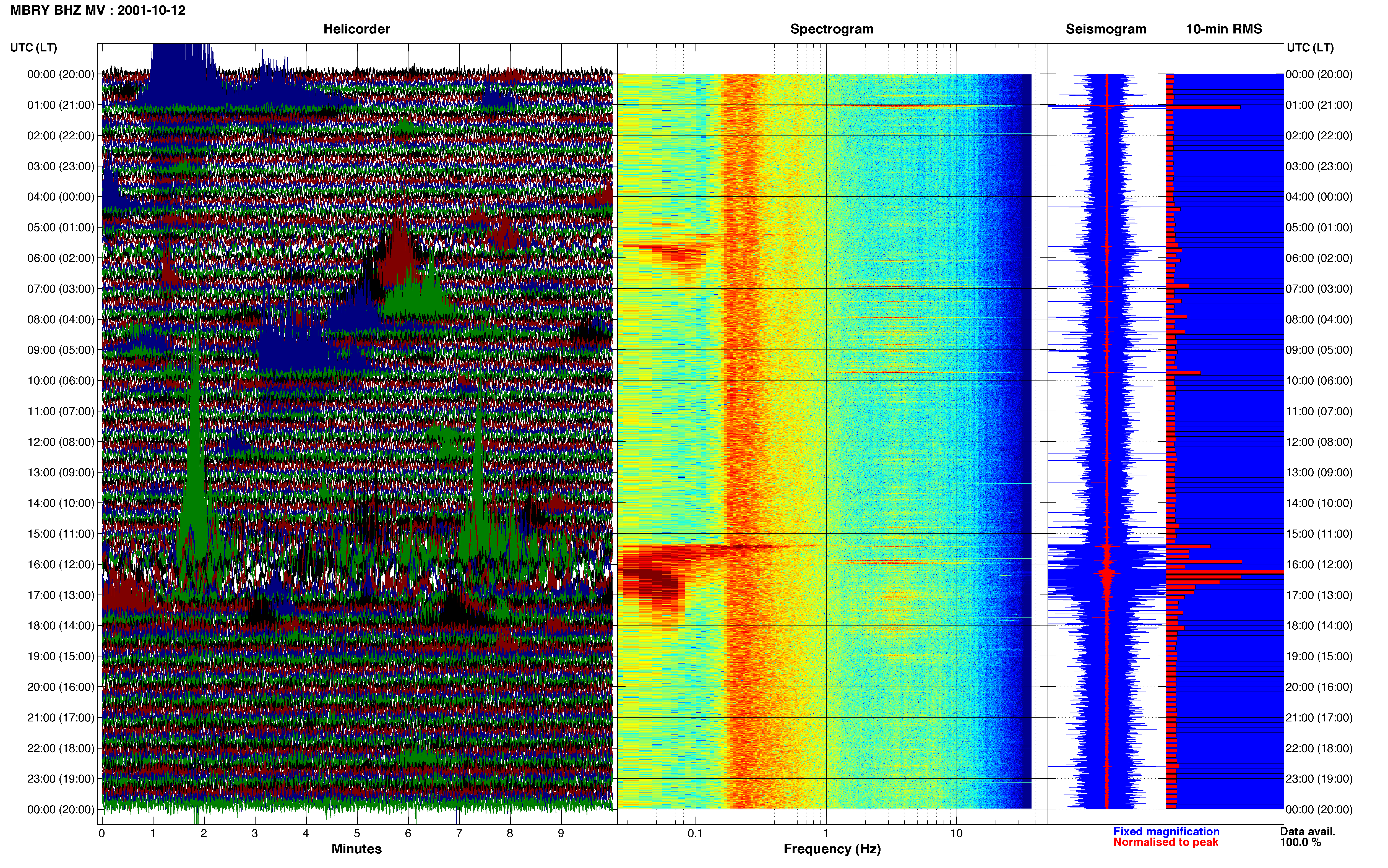The height and width of the screenshot is (868, 1388).
Task: Click right-side time label 10:00 (06:00)
Action: coord(1319,380)
